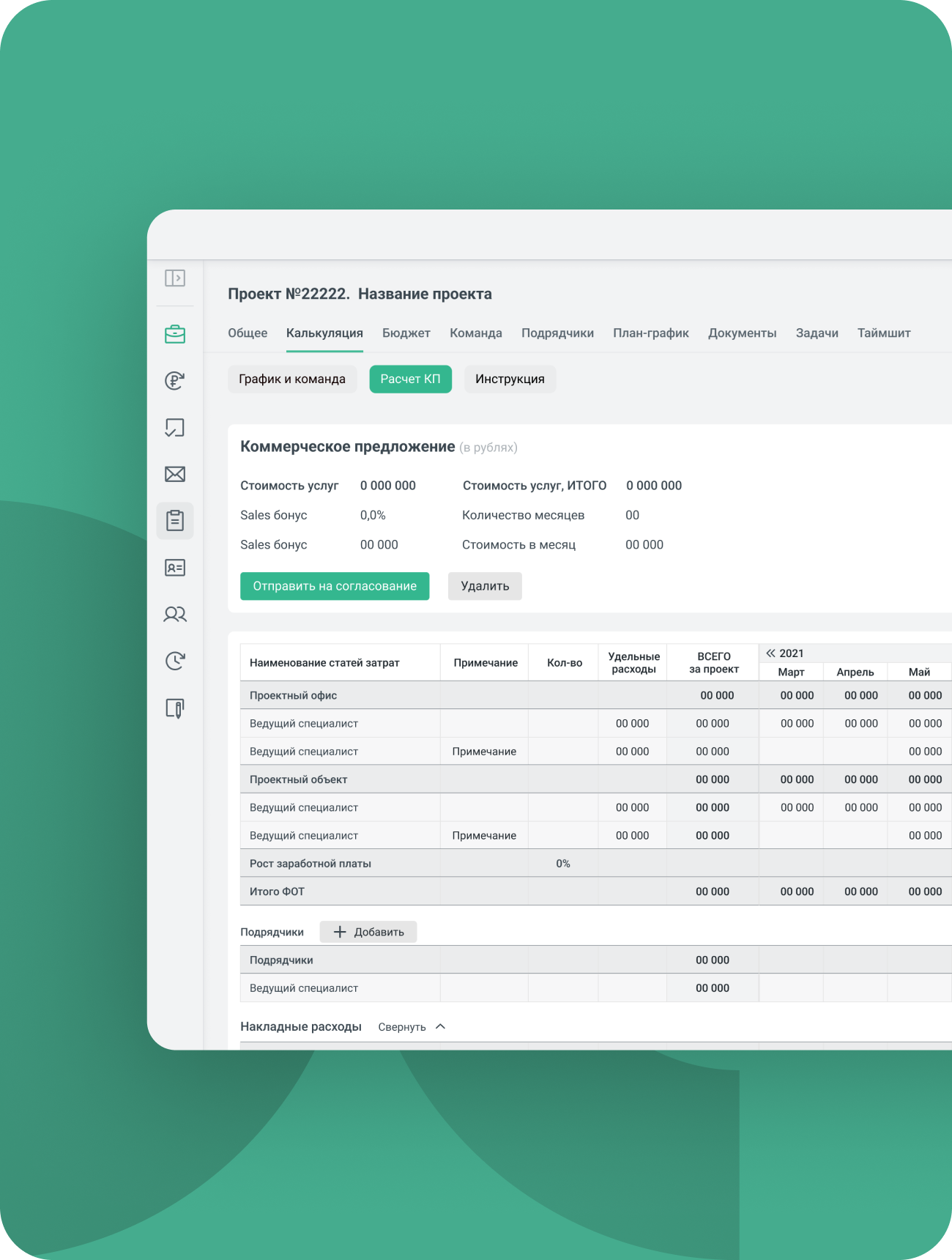Image resolution: width=952 pixels, height=1260 pixels.
Task: Click the 0% salary growth cell
Action: coord(562,864)
